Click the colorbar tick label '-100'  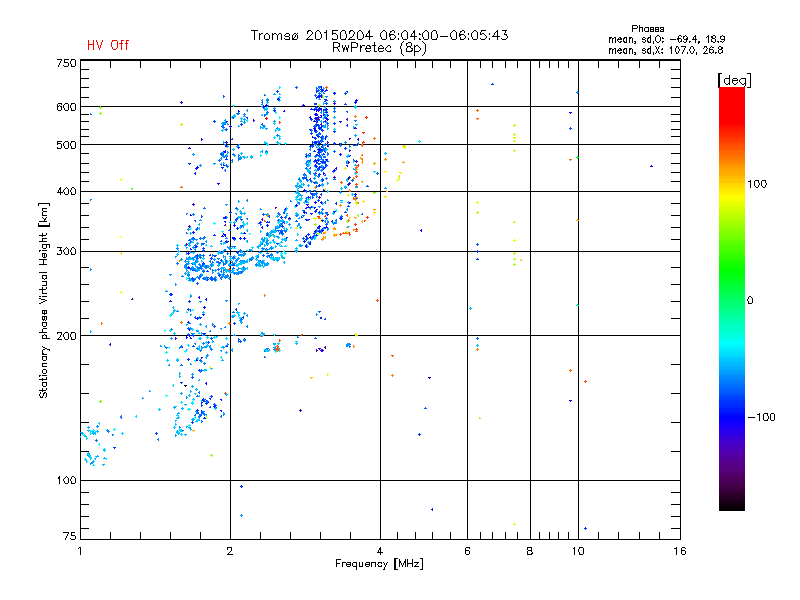[761, 417]
